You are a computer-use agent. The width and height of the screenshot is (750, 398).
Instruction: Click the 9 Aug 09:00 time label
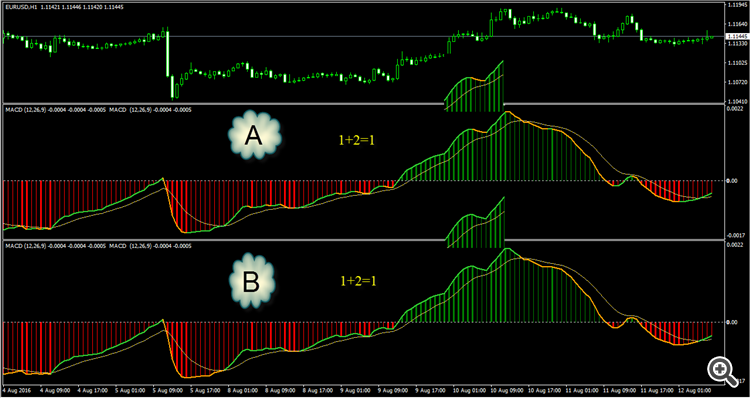[393, 391]
